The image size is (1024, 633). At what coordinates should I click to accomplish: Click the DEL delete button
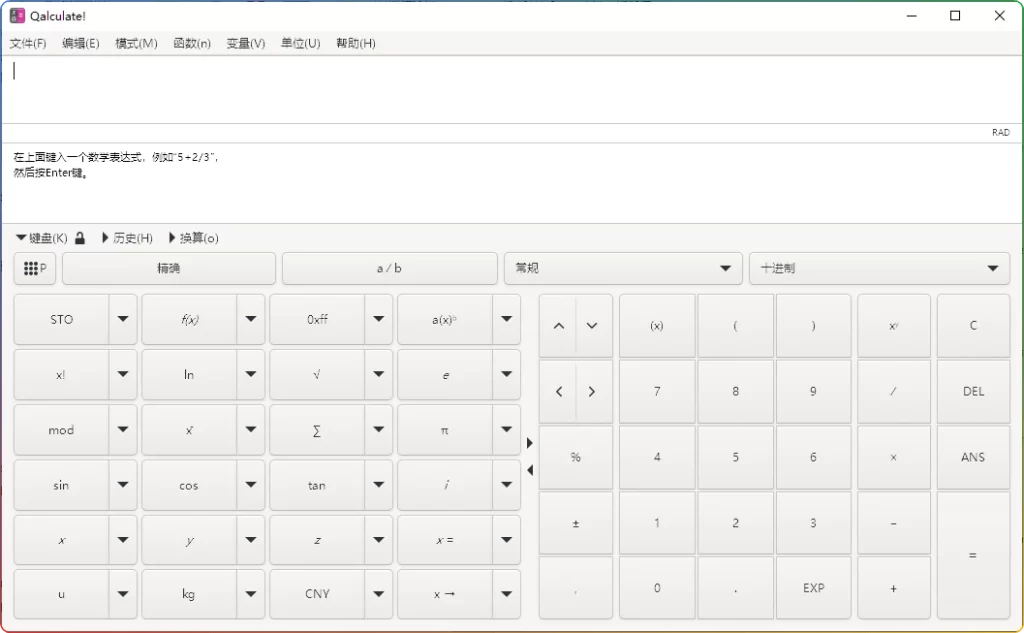pos(973,391)
